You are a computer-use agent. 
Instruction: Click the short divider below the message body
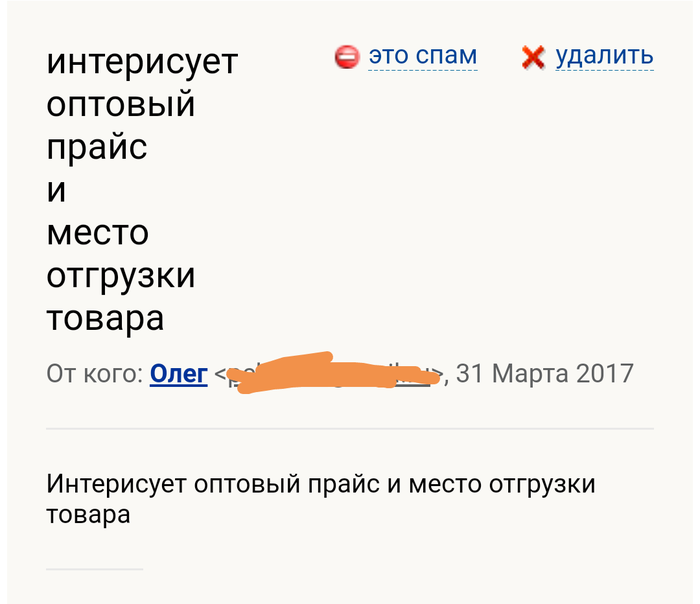[94, 569]
